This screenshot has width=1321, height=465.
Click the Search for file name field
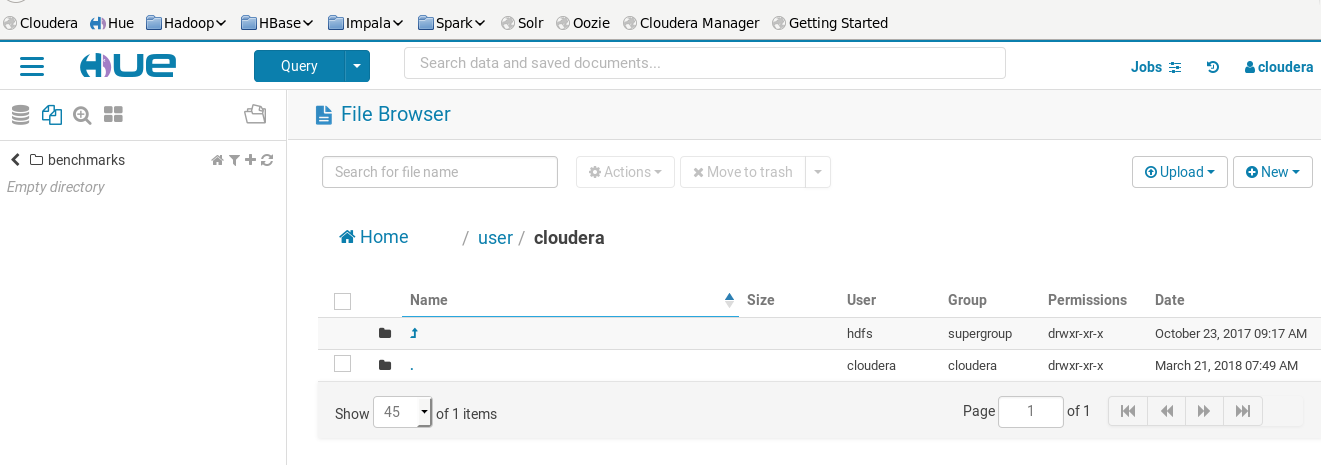(440, 172)
